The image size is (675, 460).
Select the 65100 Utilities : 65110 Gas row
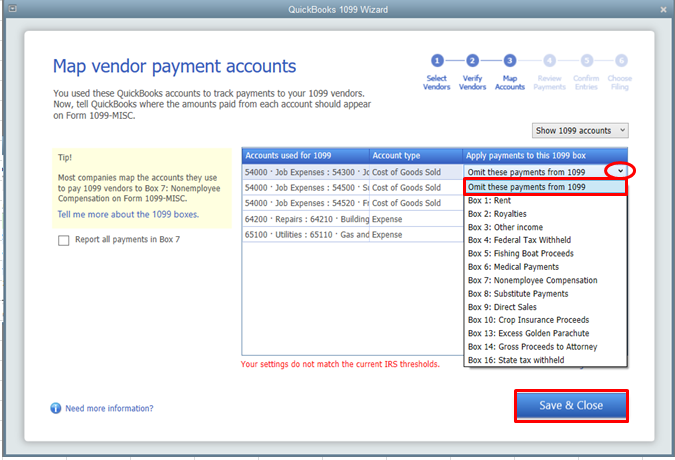pos(352,235)
